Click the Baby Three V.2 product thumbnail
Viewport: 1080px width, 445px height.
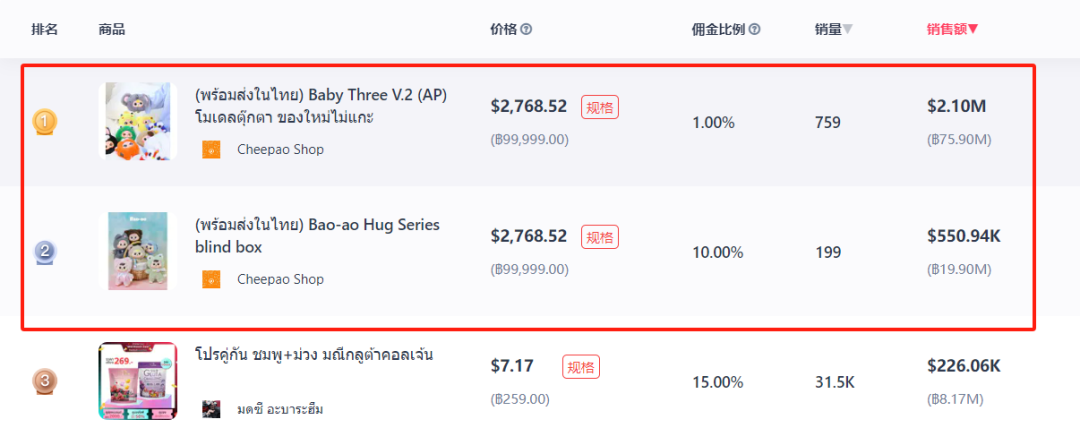tap(137, 122)
